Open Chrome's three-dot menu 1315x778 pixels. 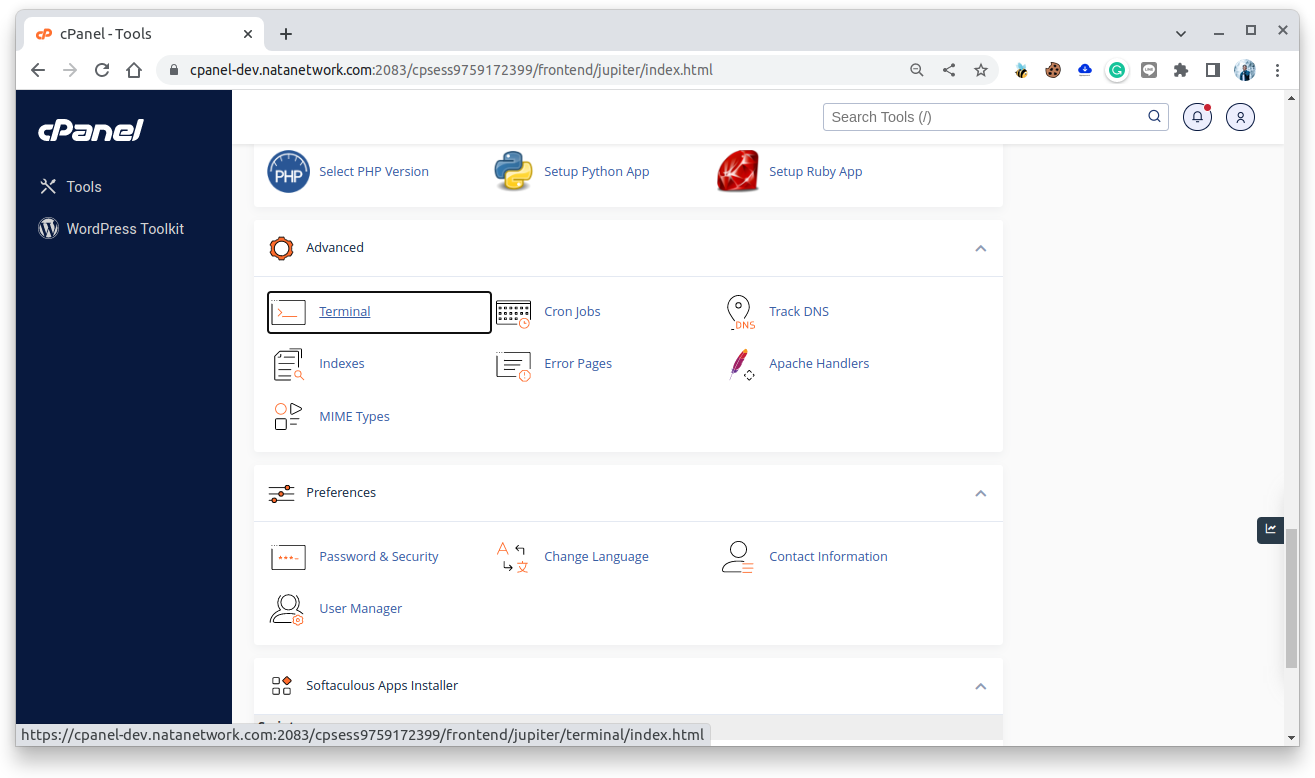click(1277, 70)
